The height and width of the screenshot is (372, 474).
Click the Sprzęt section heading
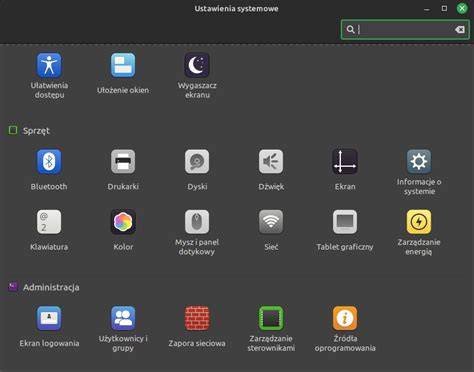(36, 131)
